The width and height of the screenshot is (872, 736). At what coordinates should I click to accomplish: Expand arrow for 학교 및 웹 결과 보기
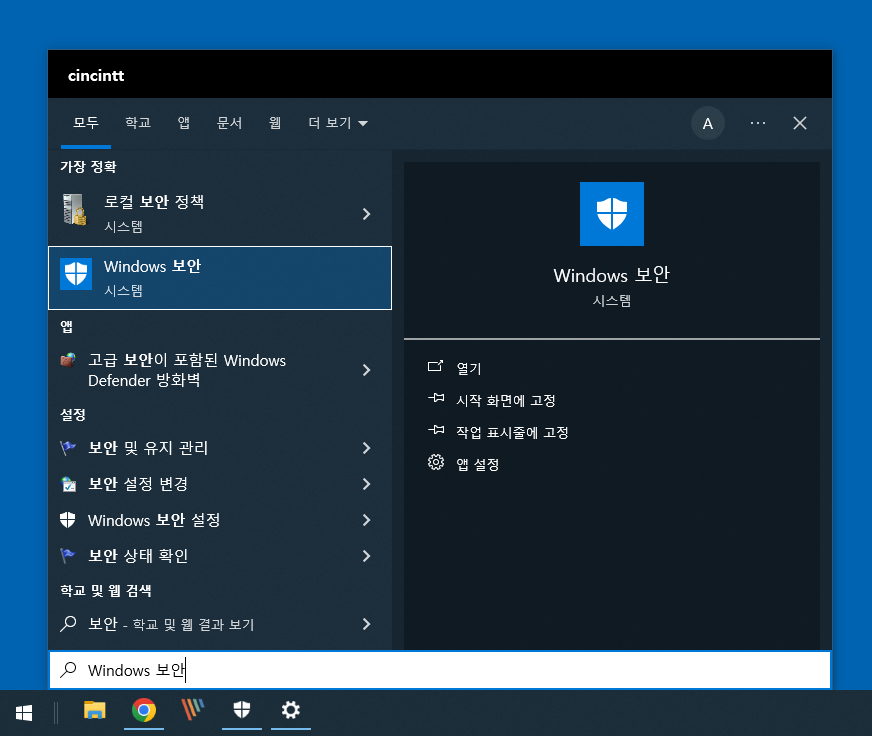click(x=366, y=624)
